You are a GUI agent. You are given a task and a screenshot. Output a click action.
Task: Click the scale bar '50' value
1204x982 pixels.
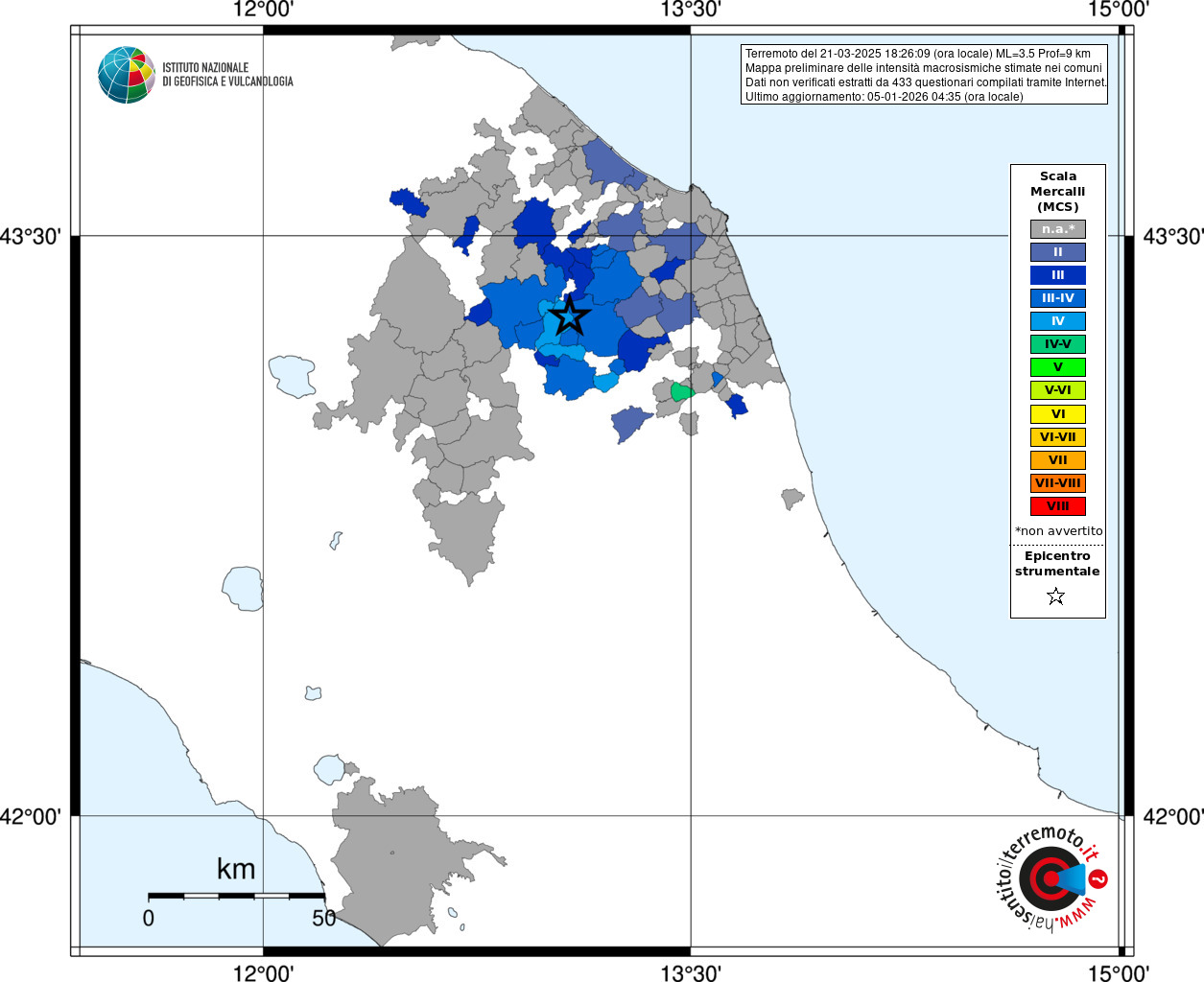324,918
